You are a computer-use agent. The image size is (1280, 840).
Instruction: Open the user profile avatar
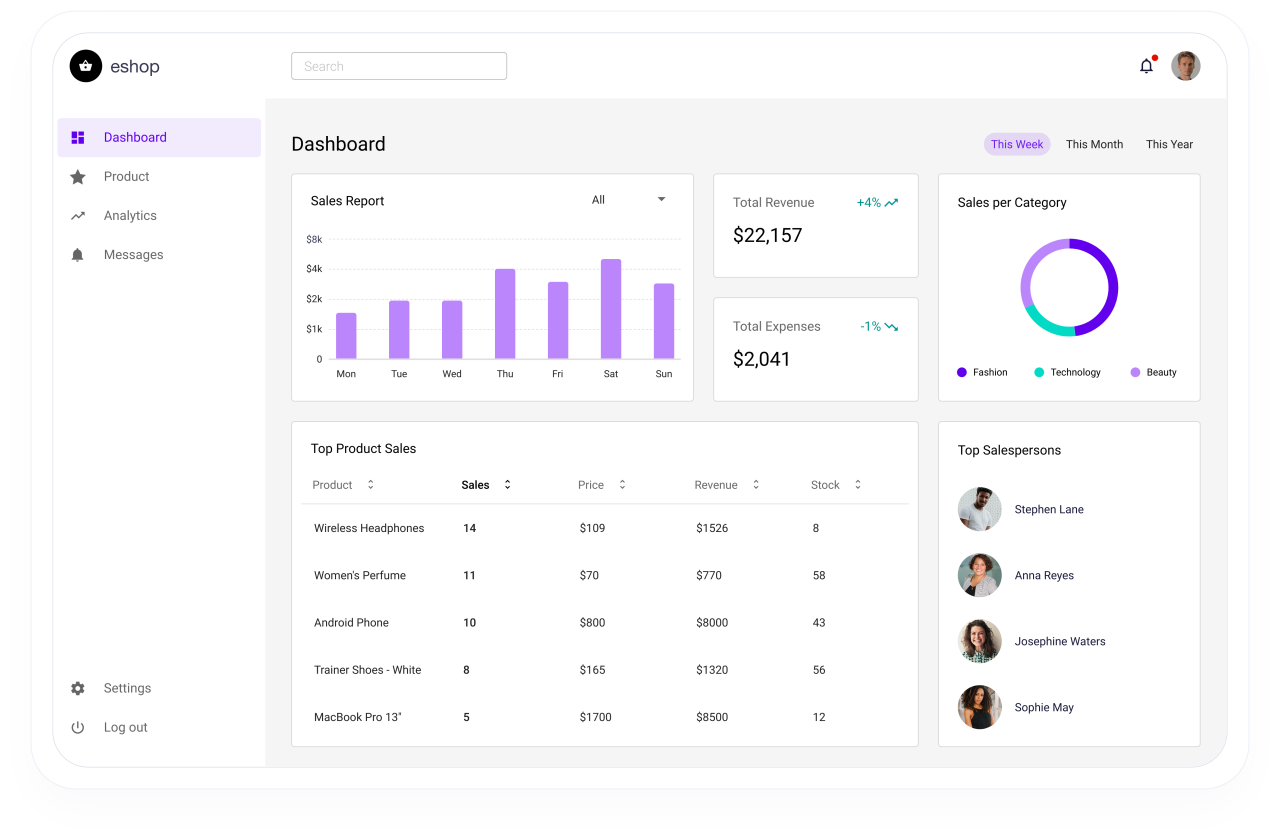[x=1185, y=66]
